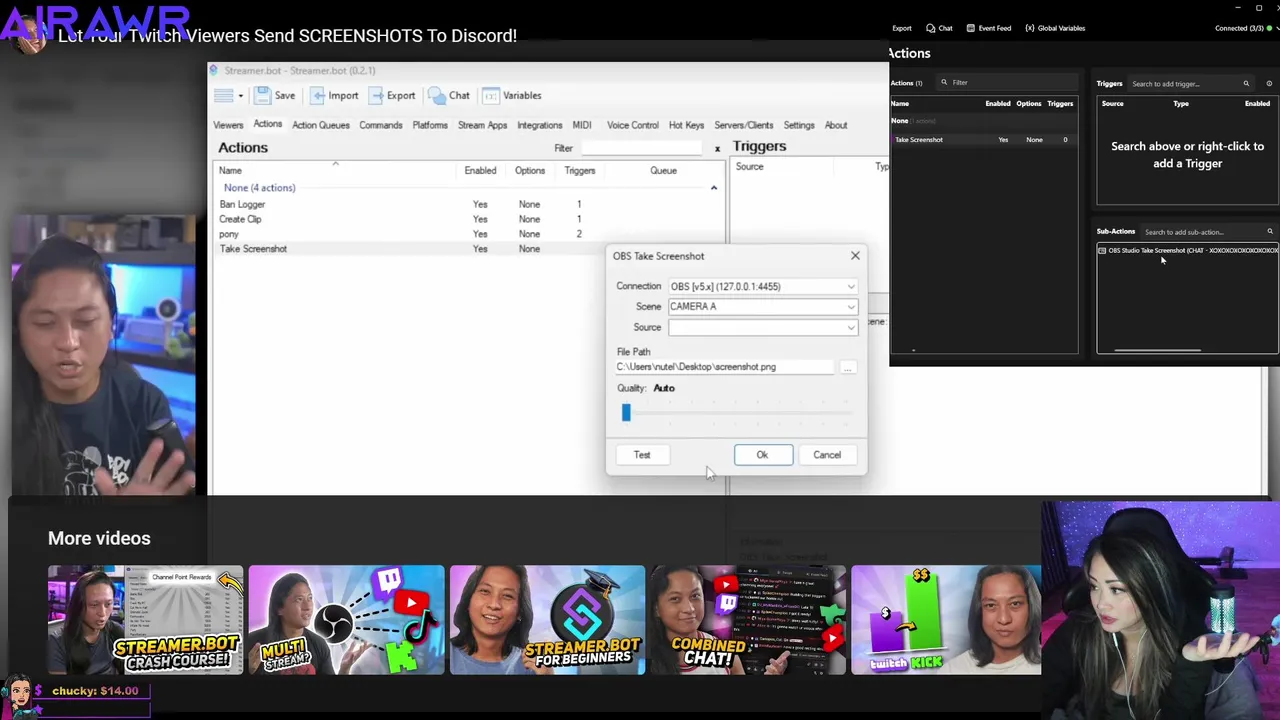Switch to the Commands tab
The height and width of the screenshot is (720, 1280).
381,125
